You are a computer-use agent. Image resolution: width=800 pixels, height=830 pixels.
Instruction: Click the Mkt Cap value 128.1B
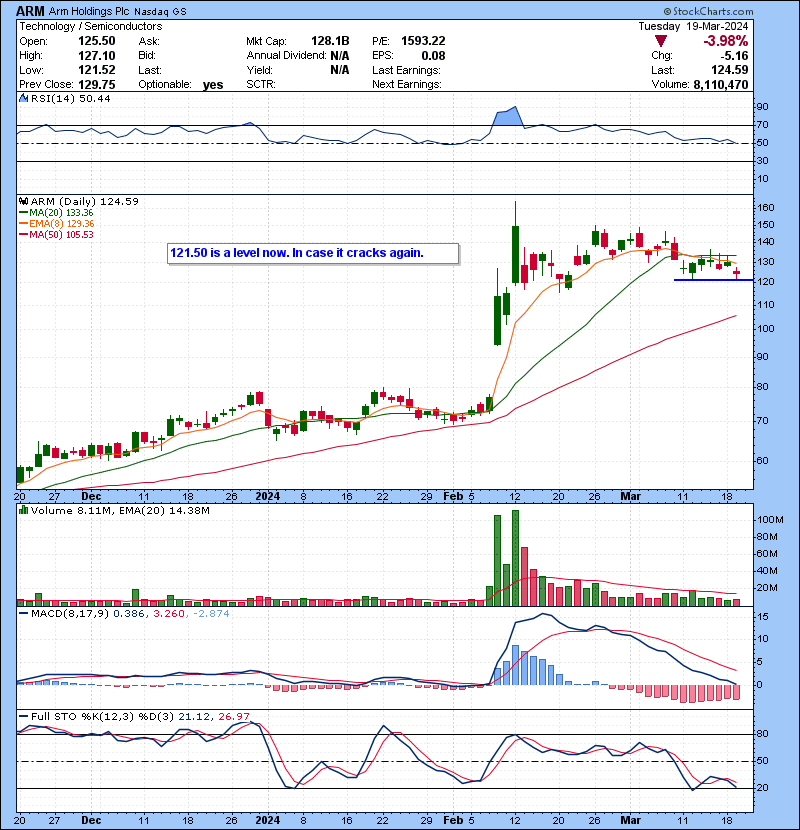pos(330,41)
